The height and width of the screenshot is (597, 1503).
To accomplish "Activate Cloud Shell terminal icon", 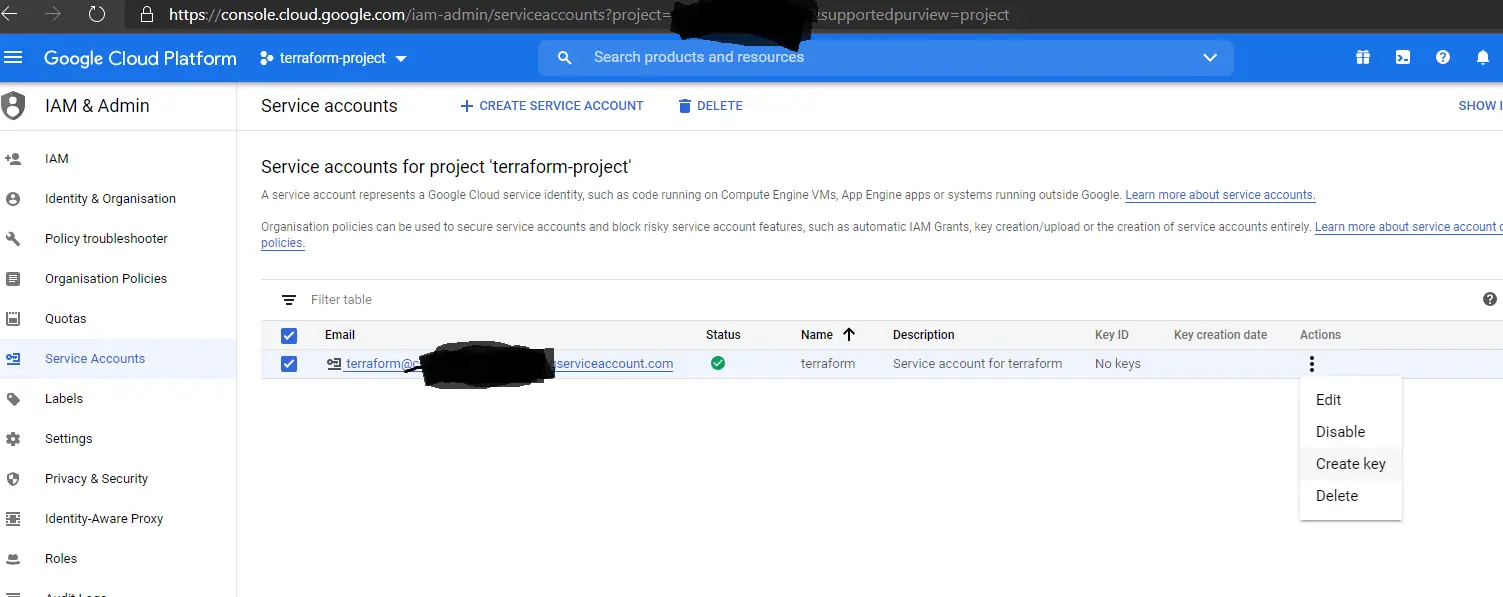I will tap(1403, 58).
